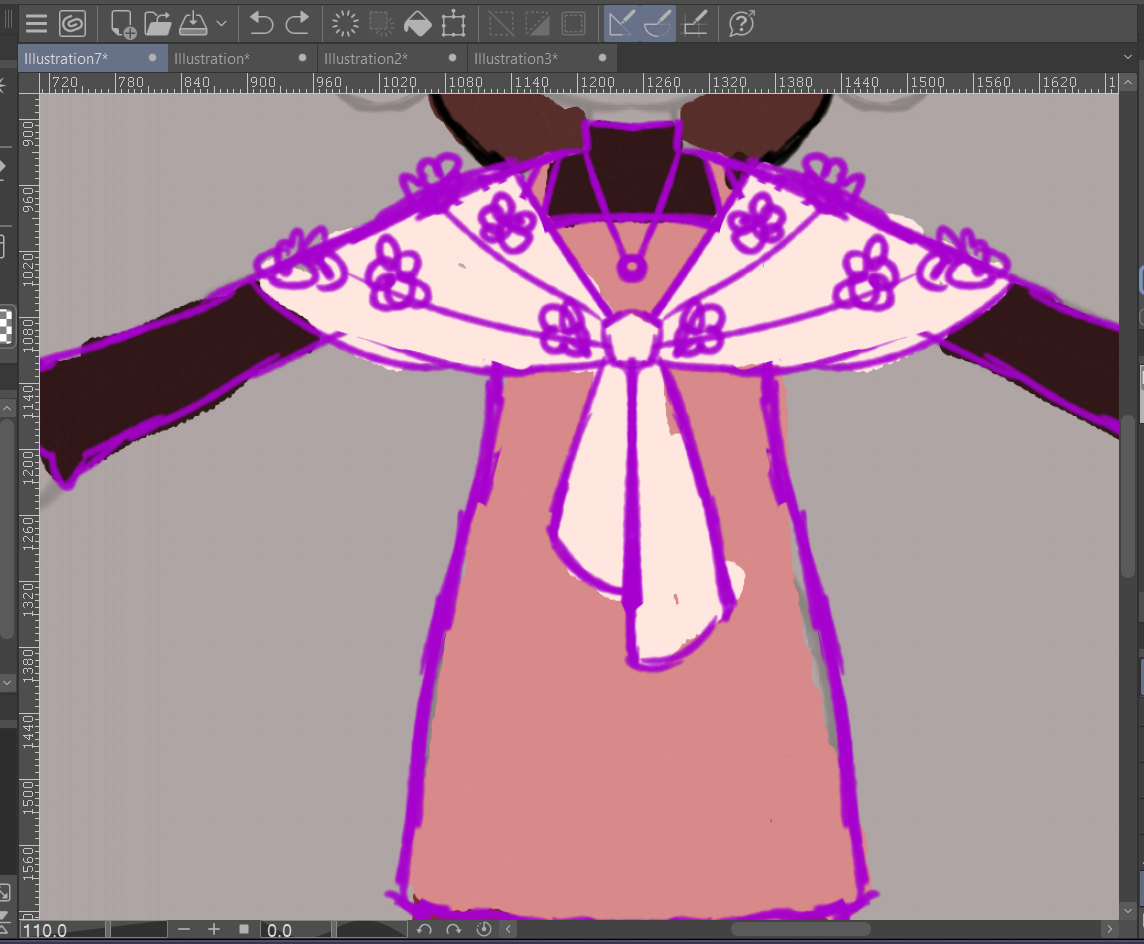Open Clip Studio support help icon
This screenshot has width=1144, height=944.
point(742,23)
